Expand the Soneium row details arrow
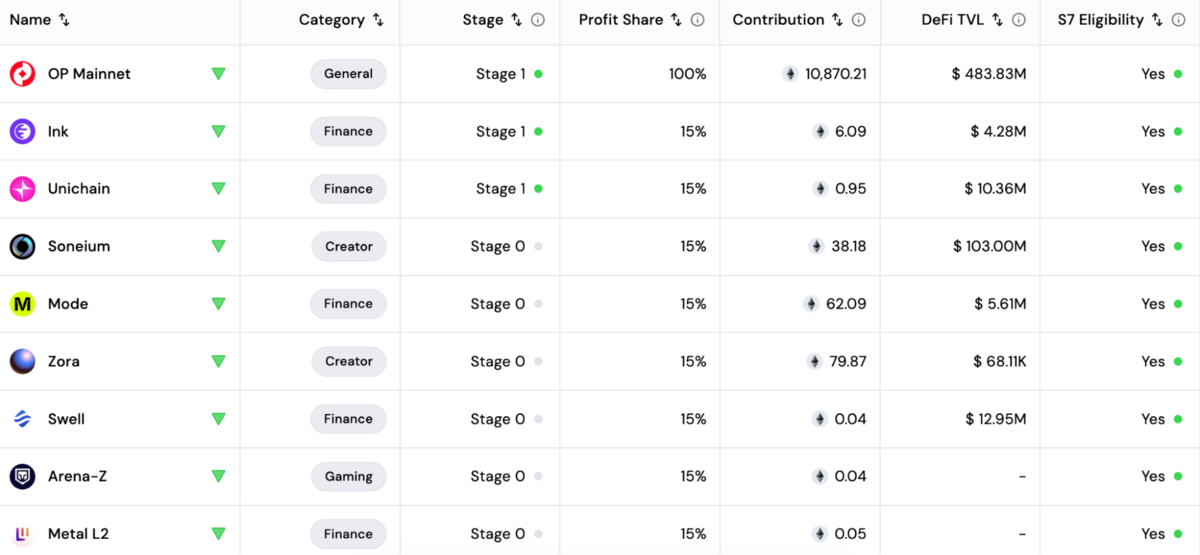 pos(218,246)
